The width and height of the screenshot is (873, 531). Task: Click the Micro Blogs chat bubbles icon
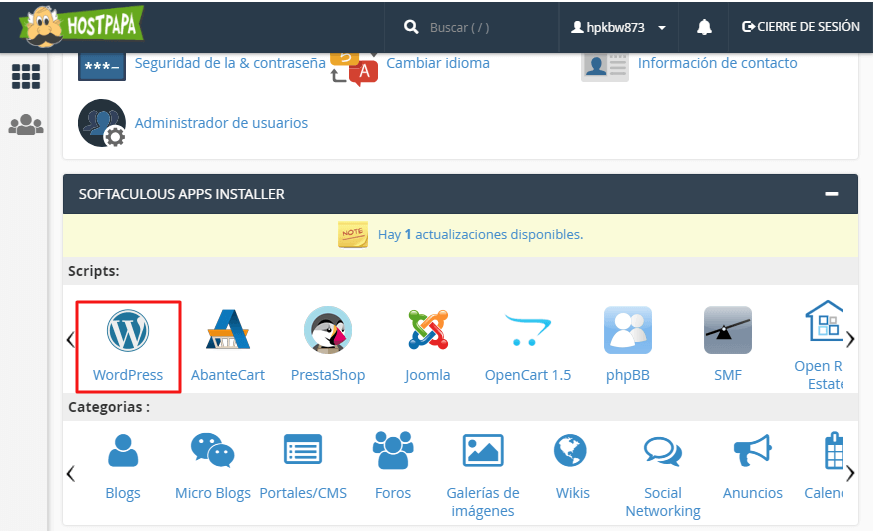[213, 450]
